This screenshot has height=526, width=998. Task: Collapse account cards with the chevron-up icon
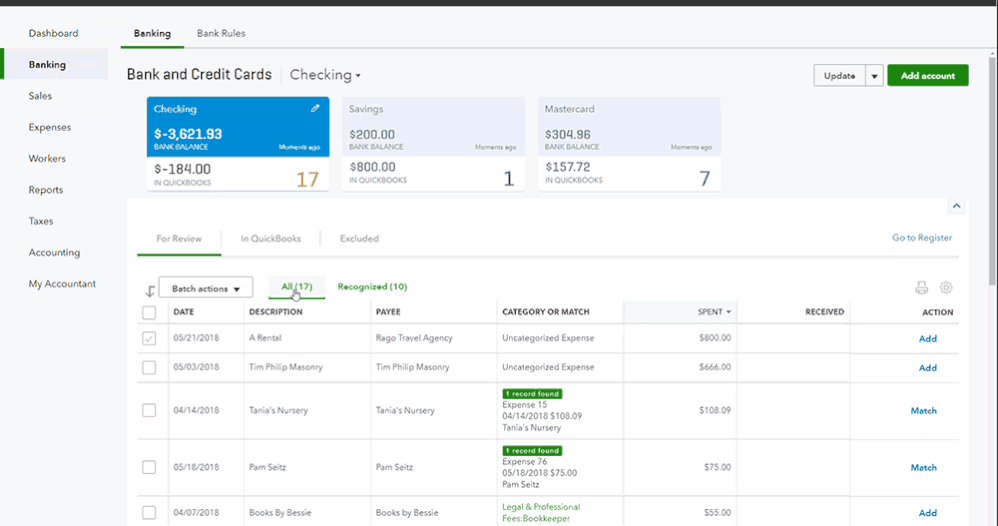tap(956, 206)
